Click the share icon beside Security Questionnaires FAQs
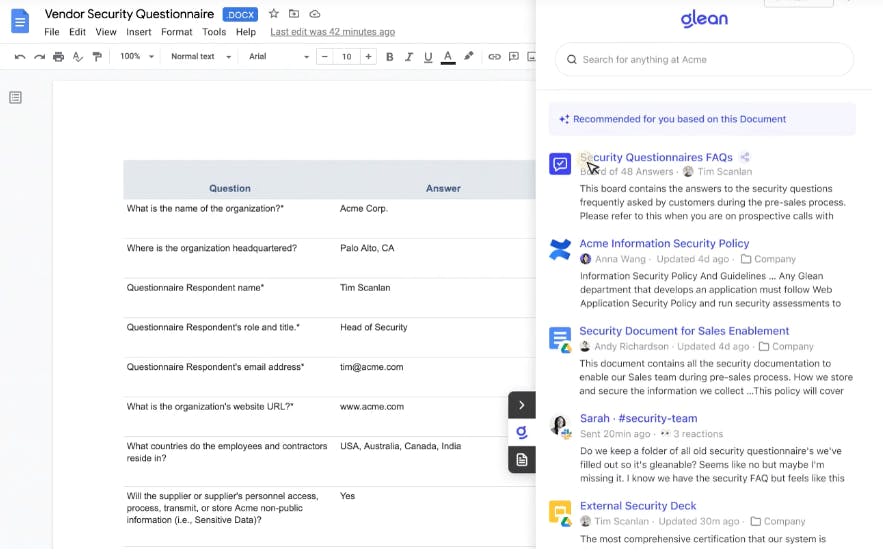The image size is (883, 555). [746, 157]
